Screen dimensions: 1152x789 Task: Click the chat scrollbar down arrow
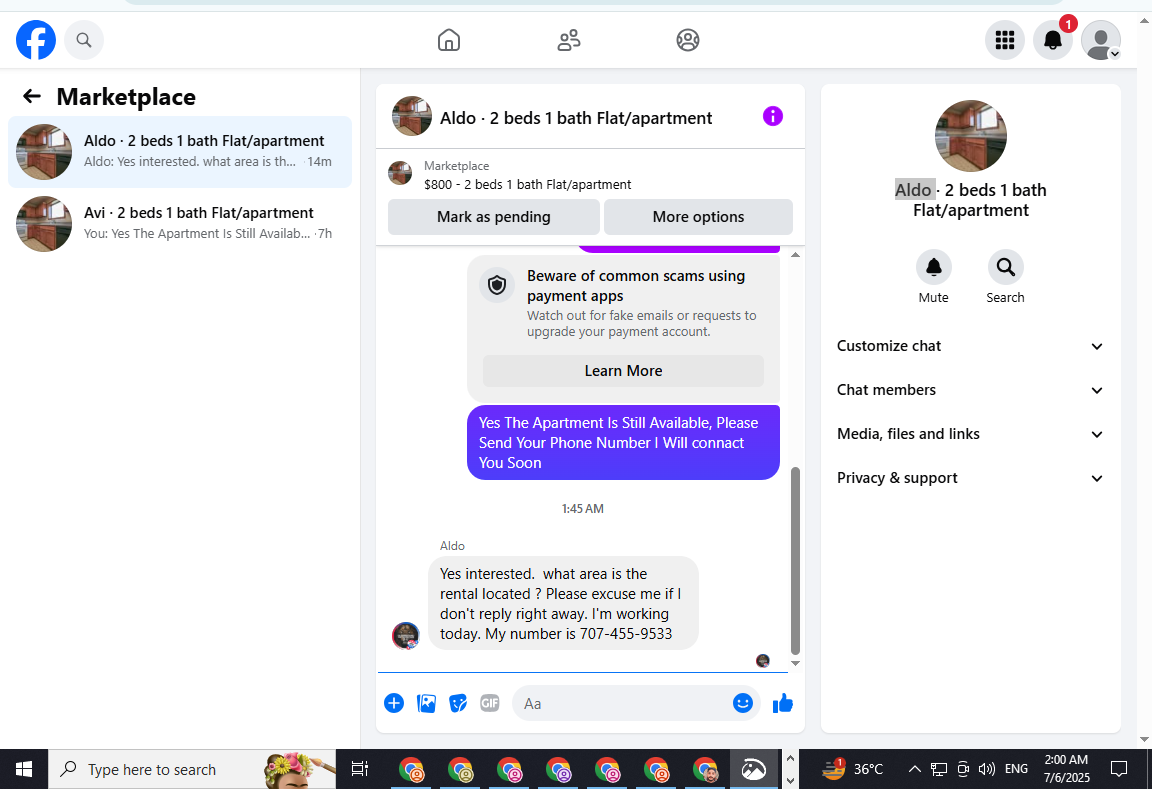[x=795, y=663]
